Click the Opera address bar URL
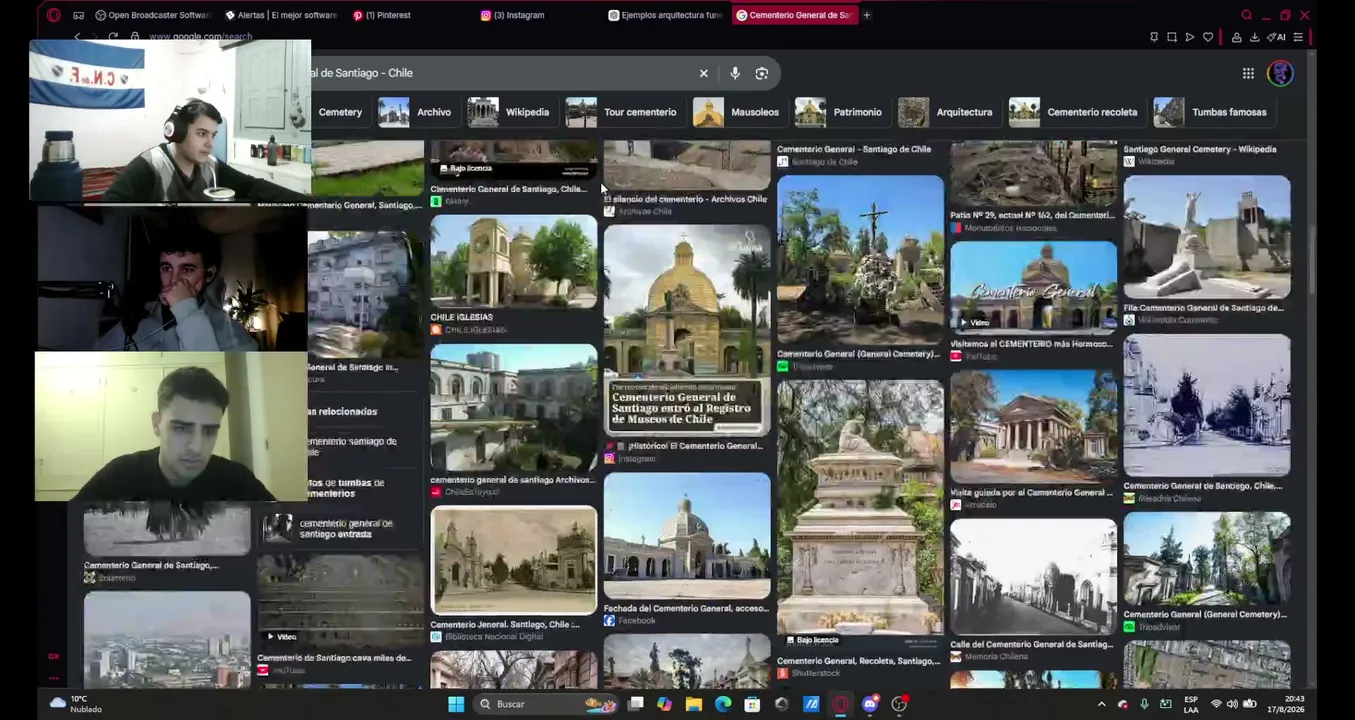The height and width of the screenshot is (720, 1355). [x=200, y=37]
